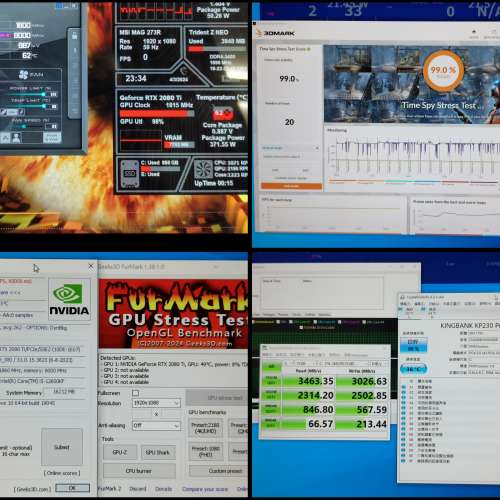Image resolution: width=500 pixels, height=500 pixels.
Task: Click the 3DMark logo in the header
Action: [276, 33]
